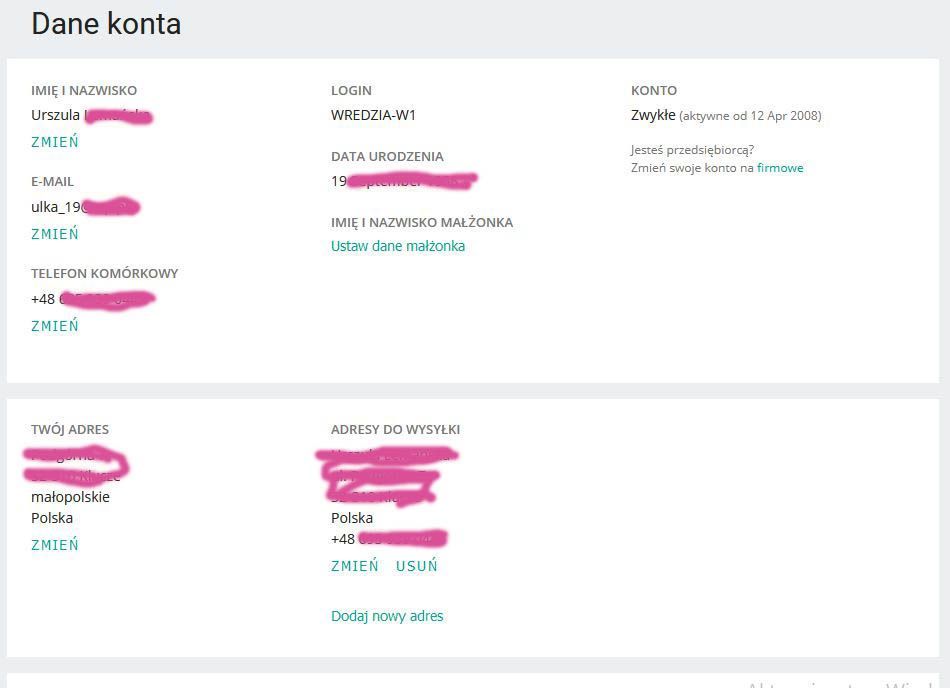Edit shipping address with ZMIEŃ next to USUŃ
The width and height of the screenshot is (950, 688).
click(x=355, y=566)
